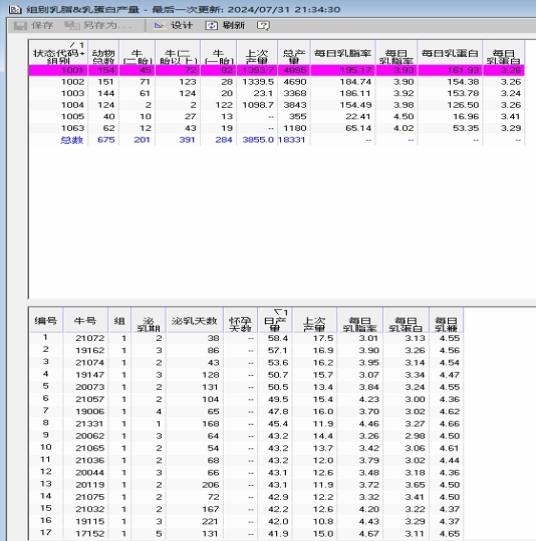Image resolution: width=536 pixels, height=541 pixels.
Task: Click the 总数 totals row label
Action: click(x=72, y=140)
